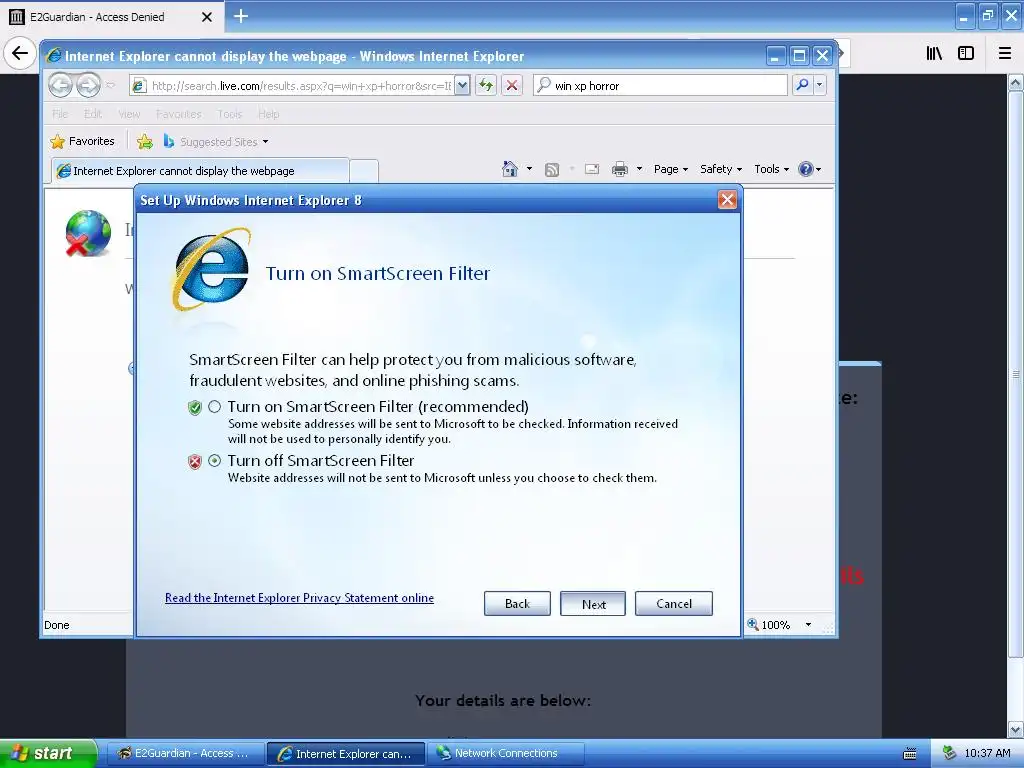
Task: Open the Firefox library icon
Action: [934, 54]
